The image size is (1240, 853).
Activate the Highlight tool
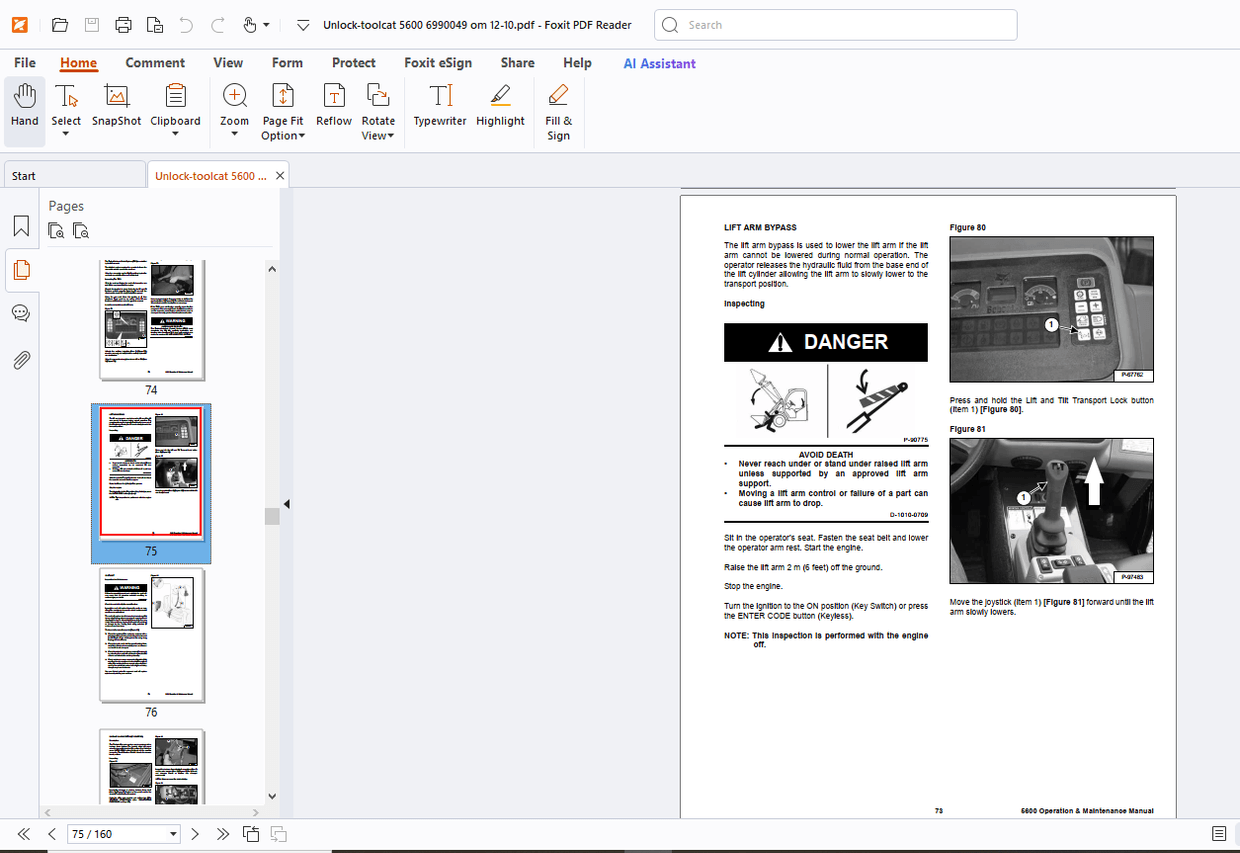[500, 97]
